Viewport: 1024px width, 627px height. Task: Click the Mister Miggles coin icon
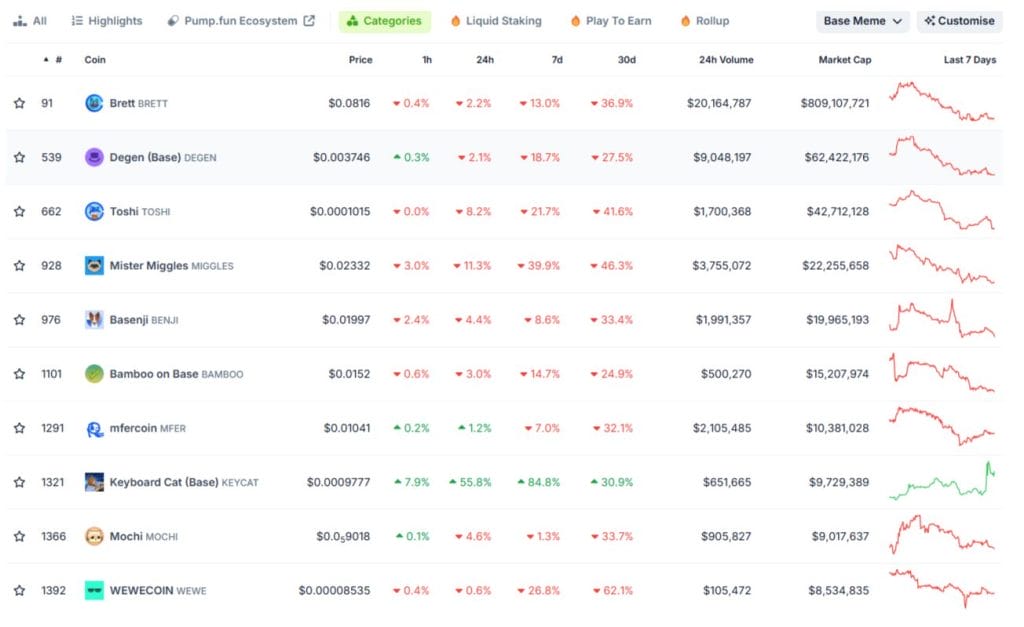point(94,266)
